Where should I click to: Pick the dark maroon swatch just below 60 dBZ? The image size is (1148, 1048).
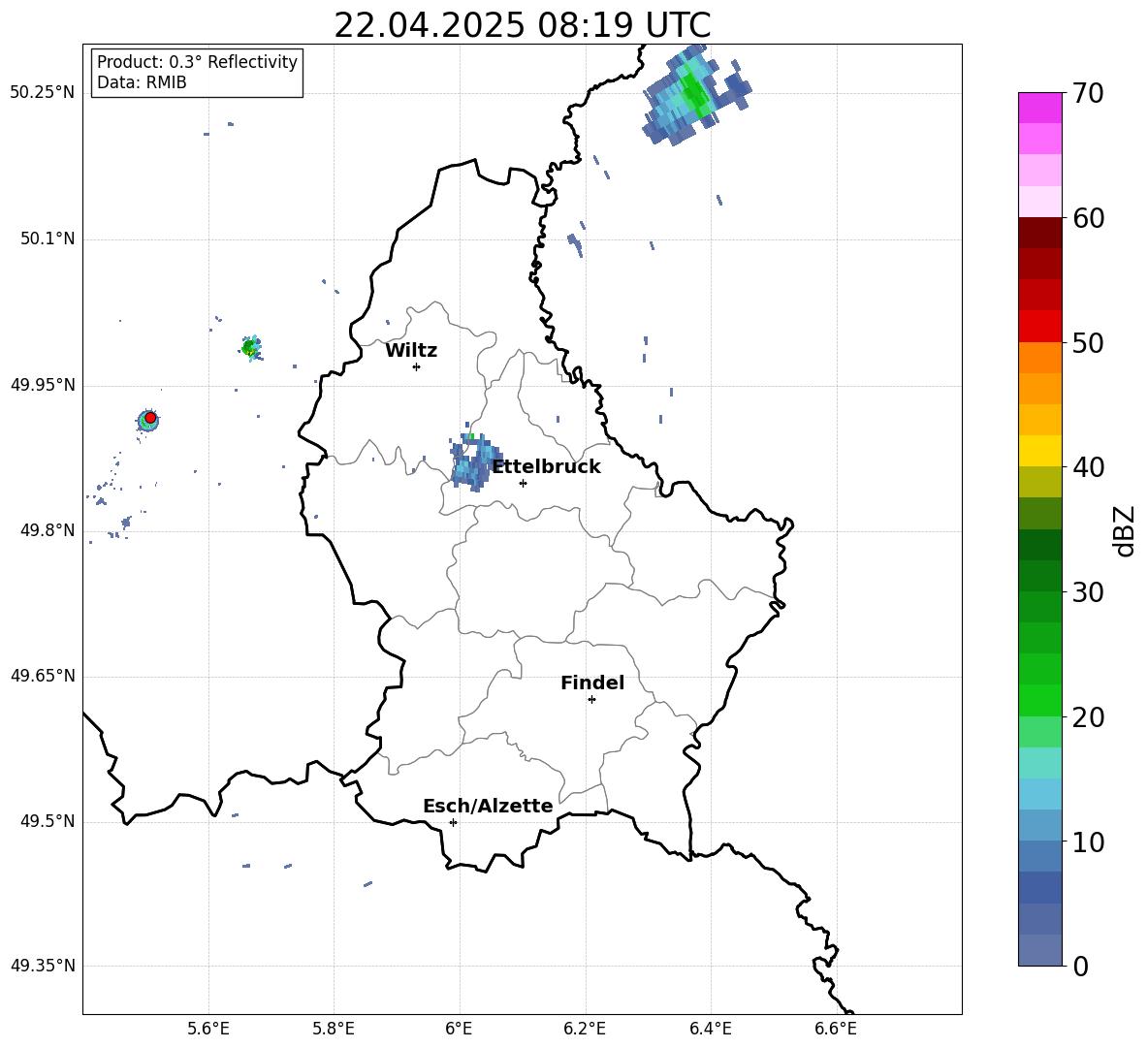tap(1040, 233)
